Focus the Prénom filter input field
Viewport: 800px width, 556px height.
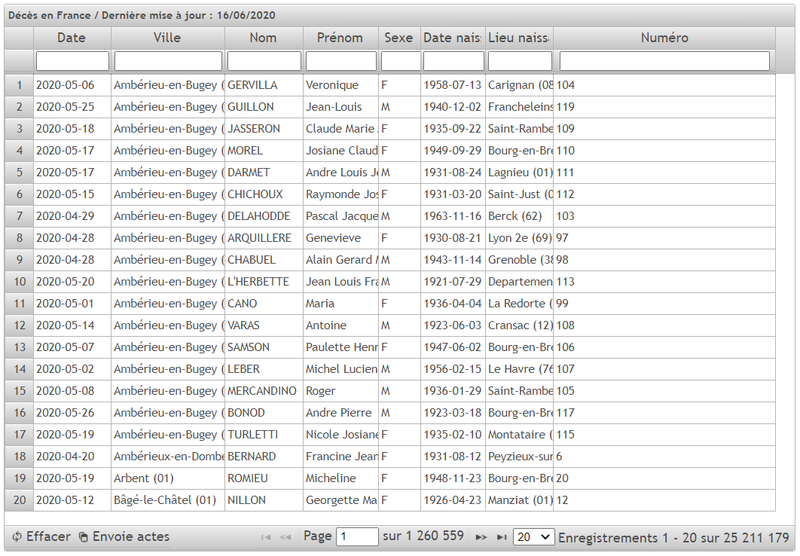[341, 61]
